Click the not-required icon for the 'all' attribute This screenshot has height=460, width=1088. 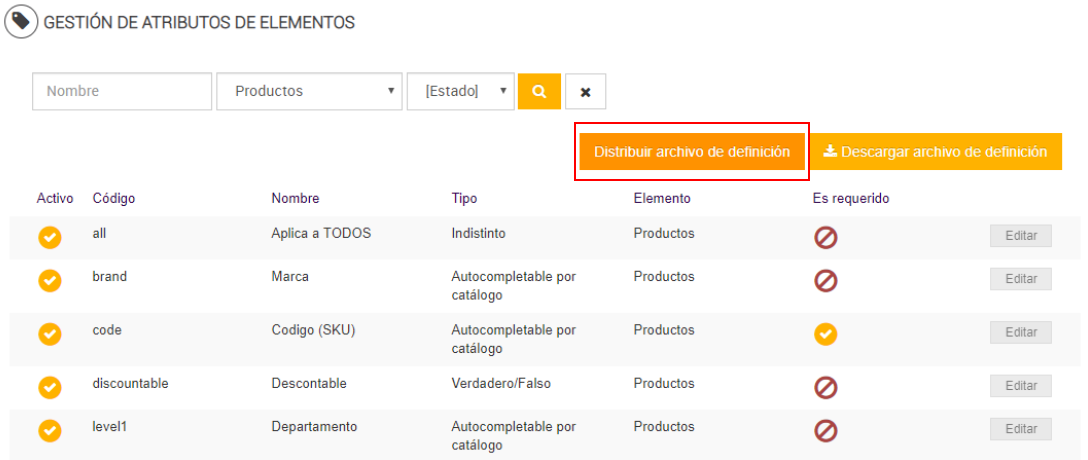point(825,237)
